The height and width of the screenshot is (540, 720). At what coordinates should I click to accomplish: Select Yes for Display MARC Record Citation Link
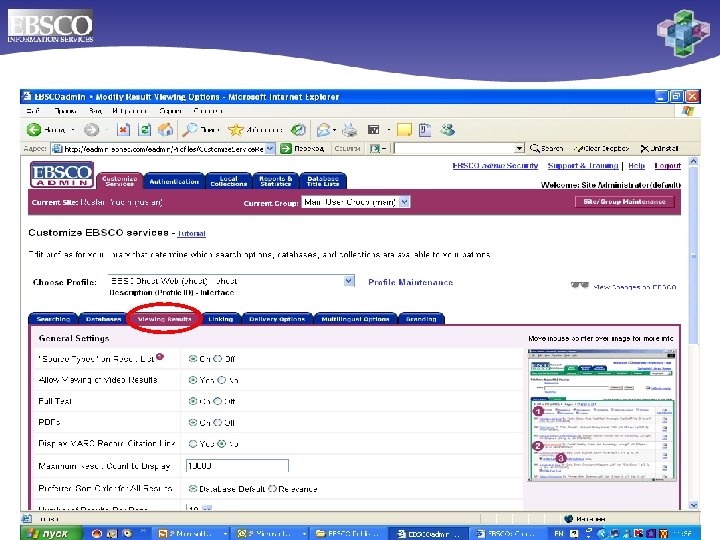pyautogui.click(x=193, y=444)
